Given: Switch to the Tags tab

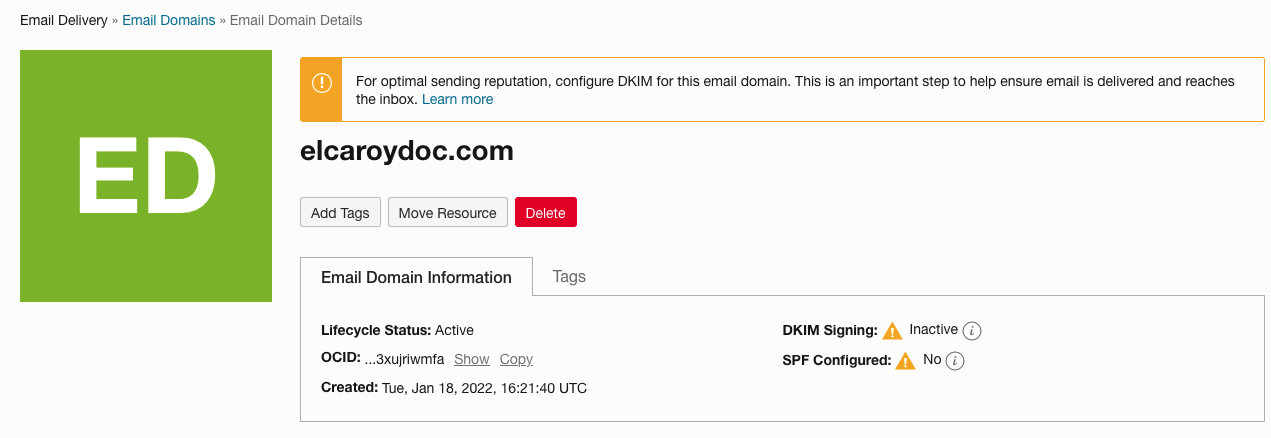Looking at the screenshot, I should pos(569,277).
